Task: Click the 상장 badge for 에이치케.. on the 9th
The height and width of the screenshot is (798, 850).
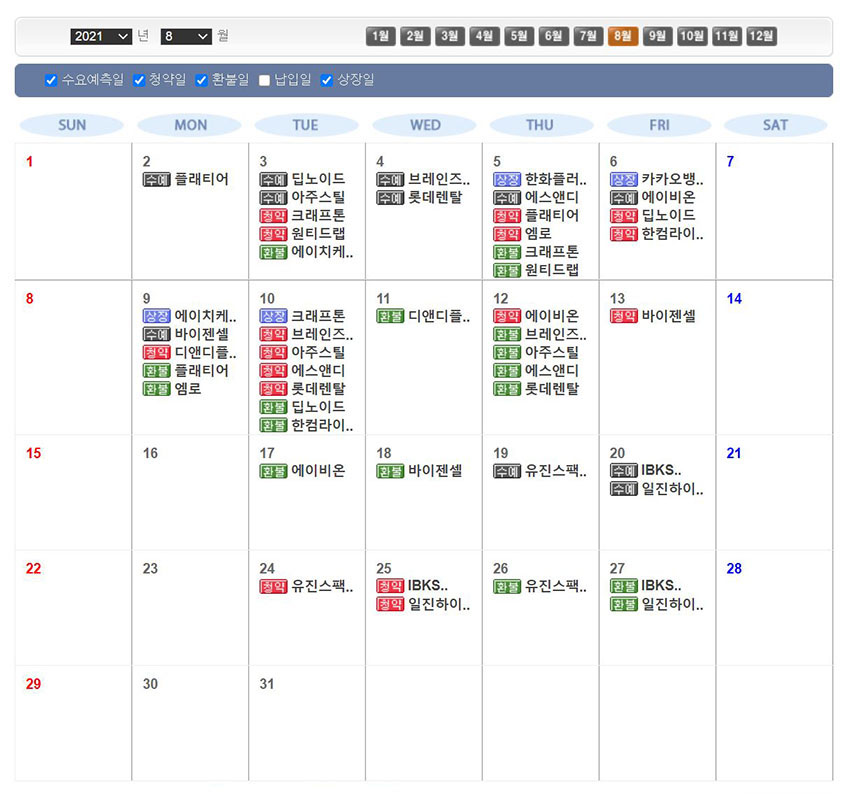Action: (x=157, y=316)
